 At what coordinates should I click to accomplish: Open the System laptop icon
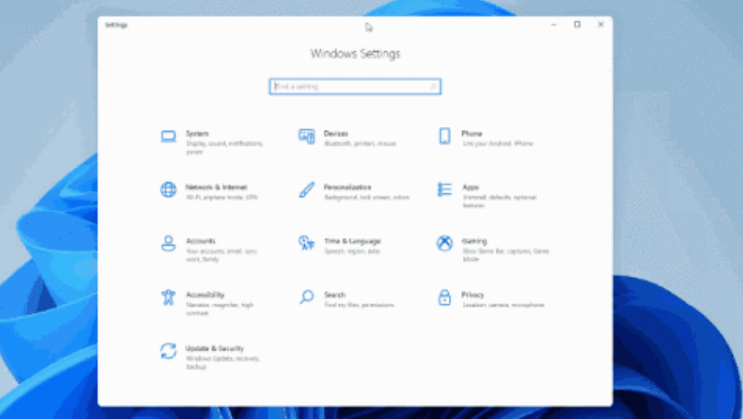(x=168, y=137)
